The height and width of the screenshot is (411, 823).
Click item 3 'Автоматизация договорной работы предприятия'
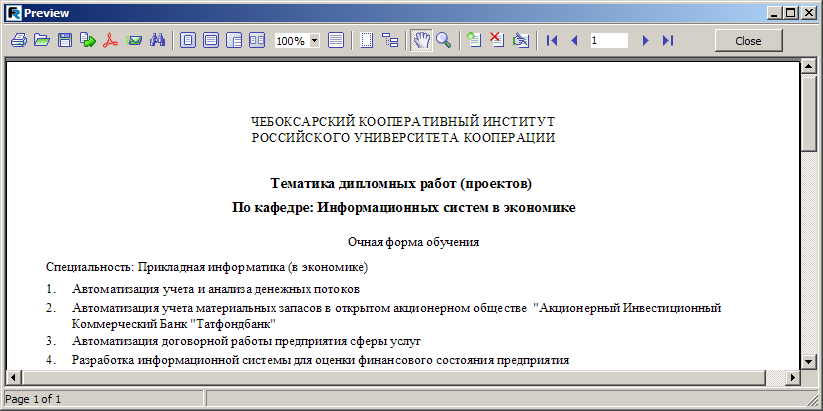pos(247,341)
